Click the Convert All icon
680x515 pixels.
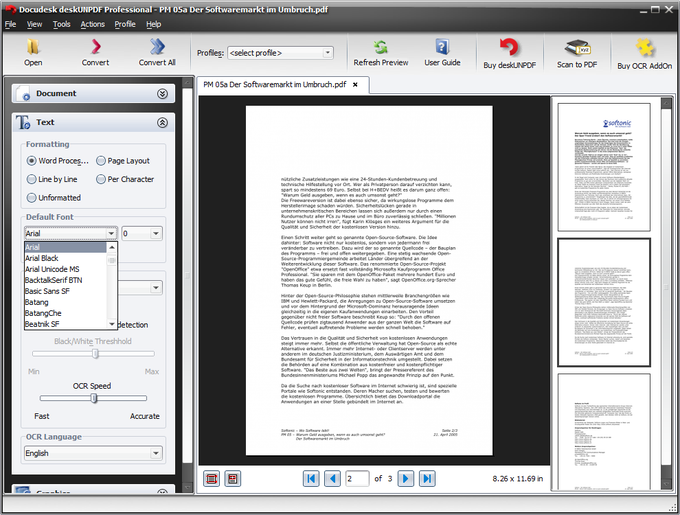(157, 47)
